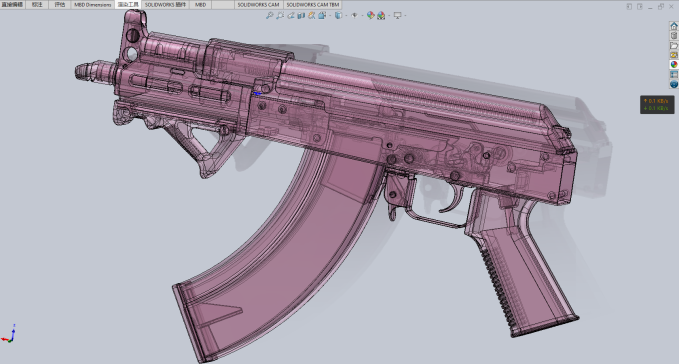Click the expand right panel window button
Screen dimensions: 679x364
click(640, 6)
